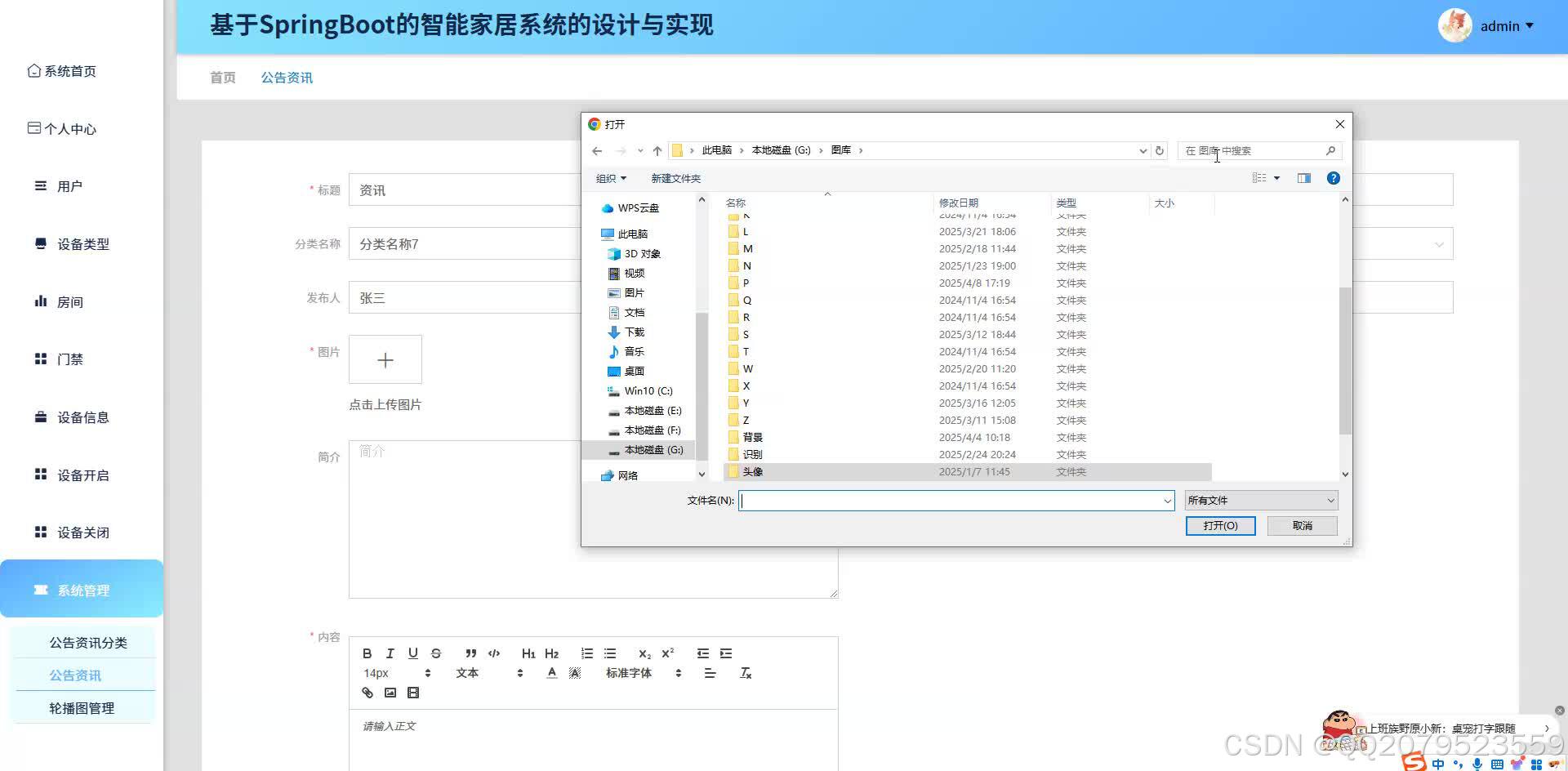Open the font color picker
The width and height of the screenshot is (1568, 771).
tap(551, 673)
